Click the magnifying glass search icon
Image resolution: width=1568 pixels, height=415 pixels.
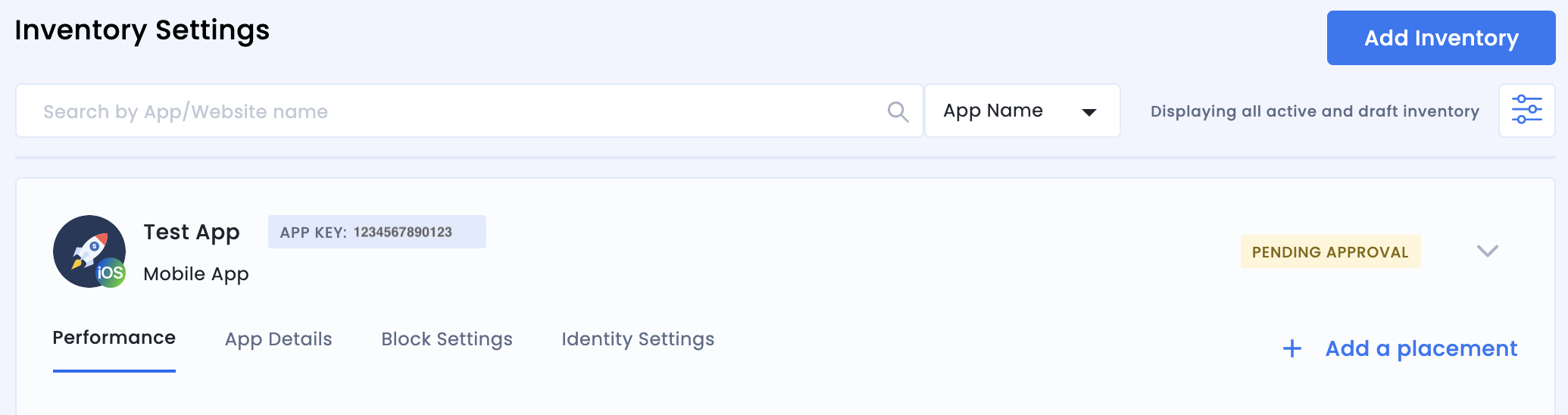click(898, 111)
